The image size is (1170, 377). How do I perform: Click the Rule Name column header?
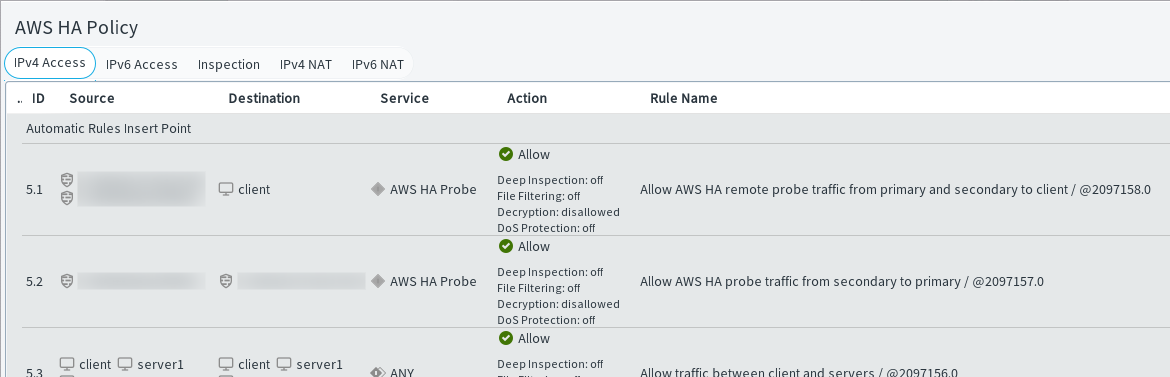click(683, 99)
